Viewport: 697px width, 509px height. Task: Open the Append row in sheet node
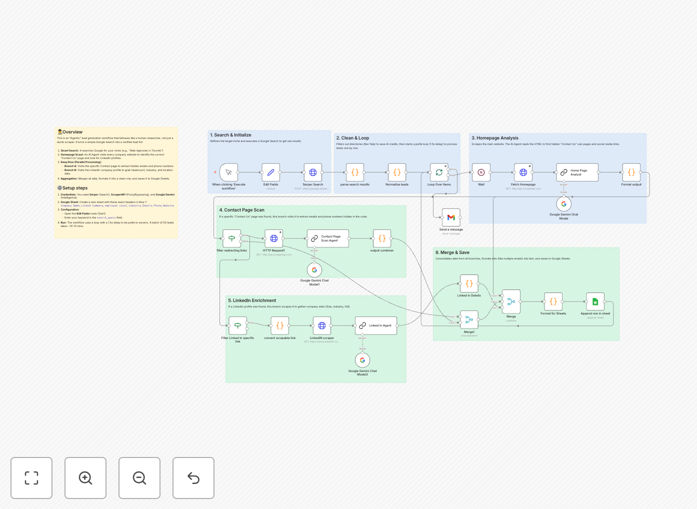pyautogui.click(x=595, y=302)
